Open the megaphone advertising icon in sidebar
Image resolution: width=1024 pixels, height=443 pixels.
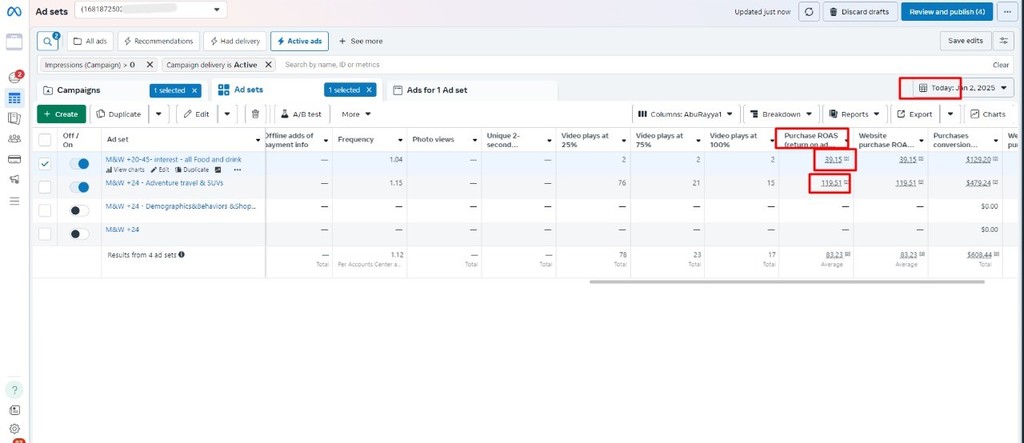click(14, 180)
